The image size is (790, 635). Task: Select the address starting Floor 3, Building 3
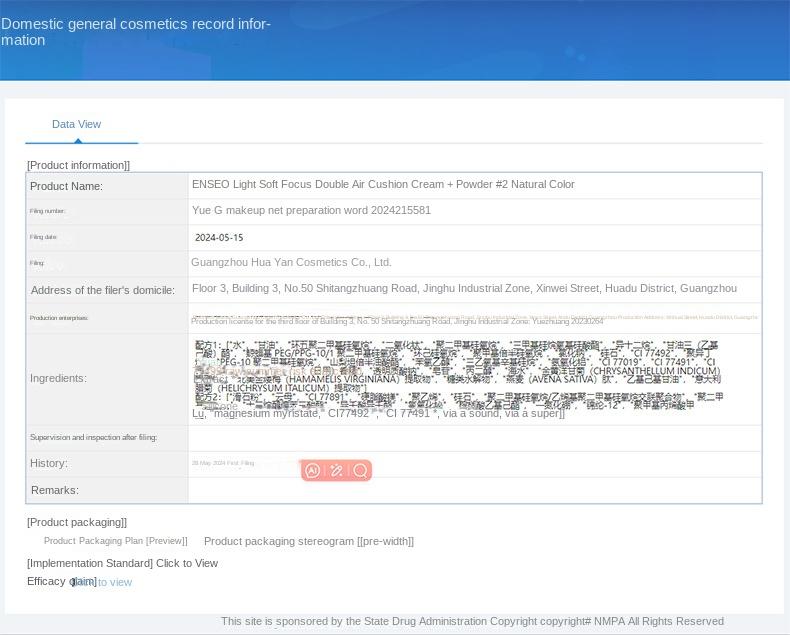point(464,288)
